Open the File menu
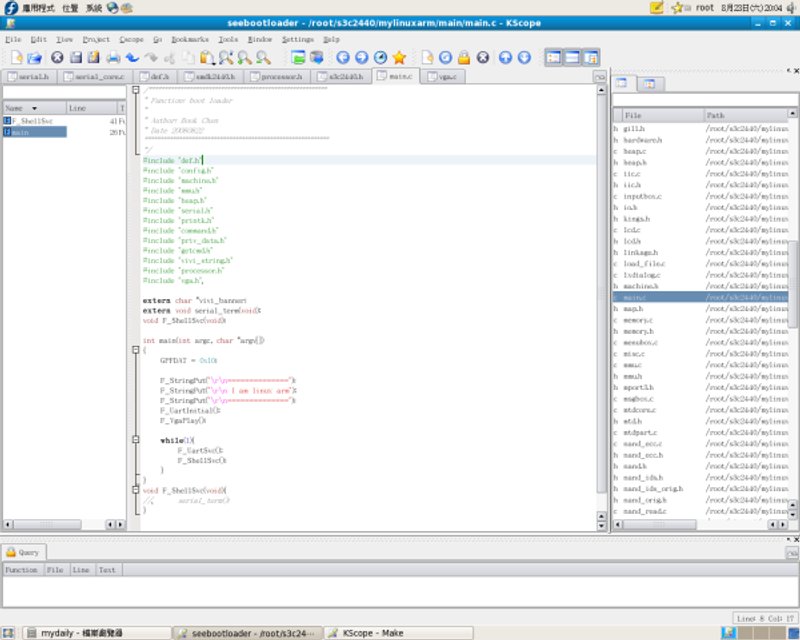This screenshot has height=640, width=800. coord(13,39)
